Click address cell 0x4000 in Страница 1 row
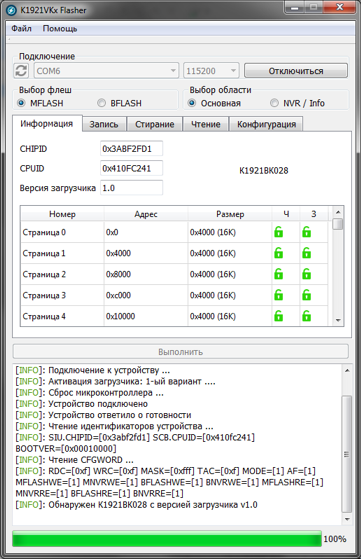Screen dimensions: 361x559 coord(118,253)
